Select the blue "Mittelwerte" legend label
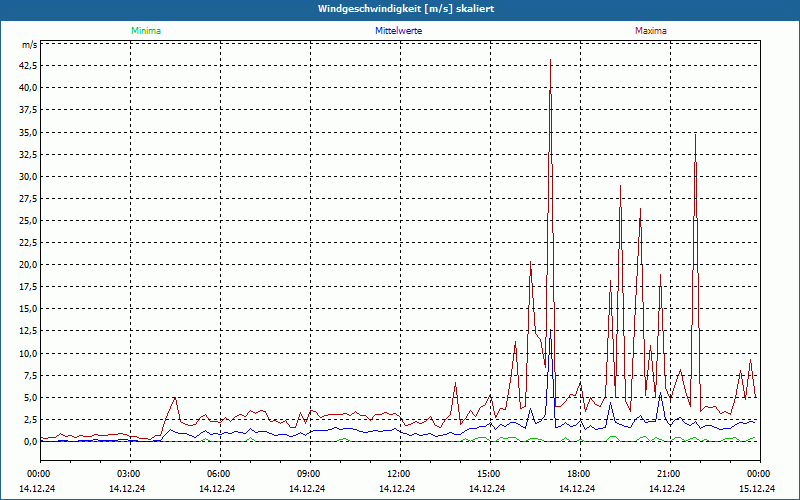The image size is (800, 500). tap(398, 31)
